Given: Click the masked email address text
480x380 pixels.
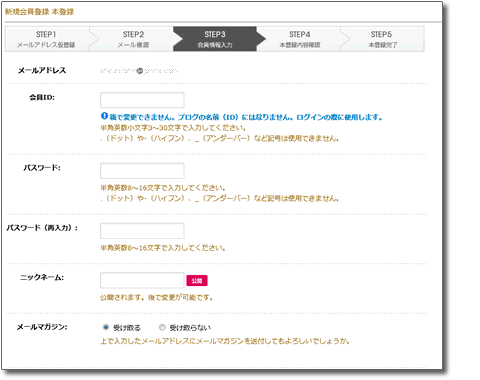Looking at the screenshot, I should pyautogui.click(x=139, y=71).
